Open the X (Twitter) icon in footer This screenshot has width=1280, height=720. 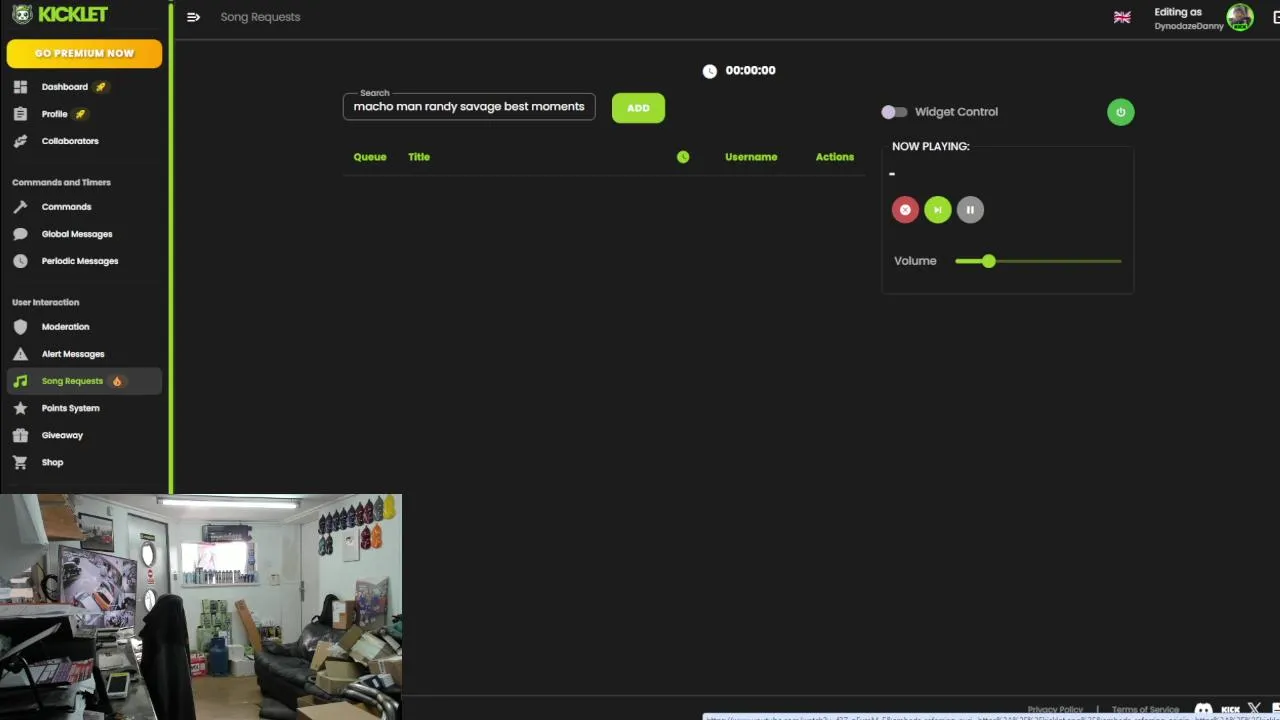pyautogui.click(x=1255, y=709)
